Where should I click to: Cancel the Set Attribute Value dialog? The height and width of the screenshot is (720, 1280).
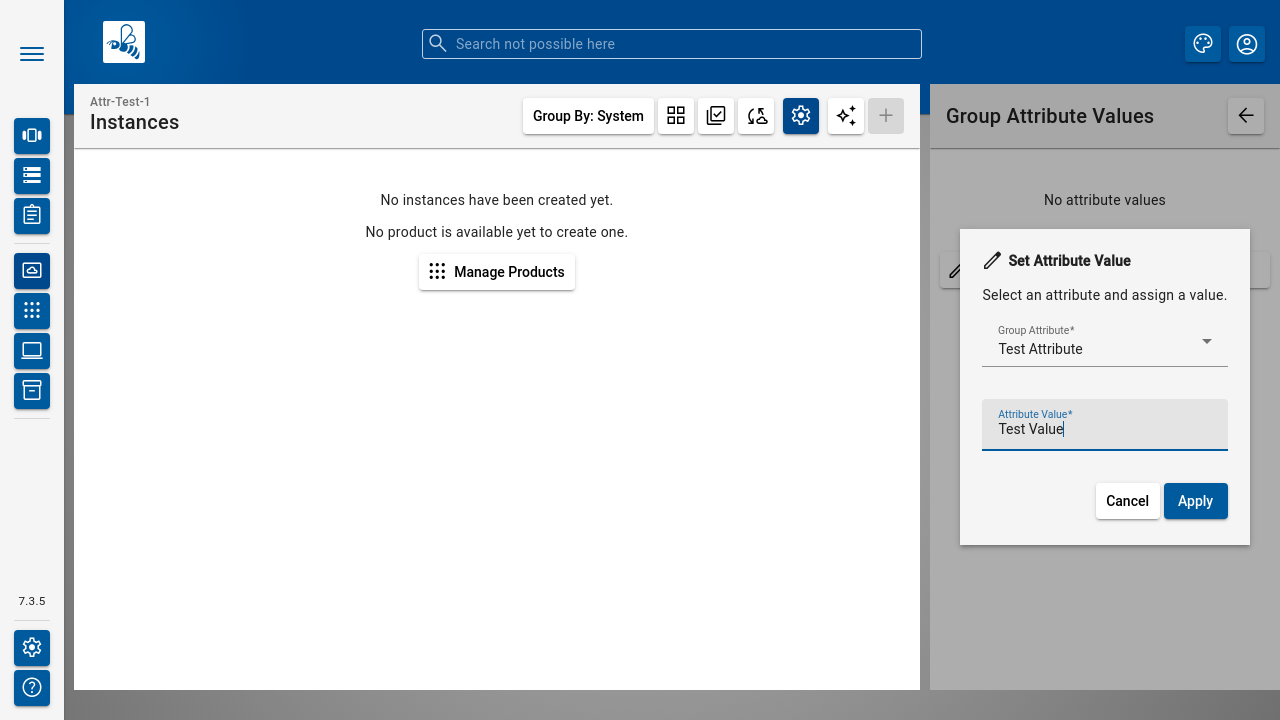pyautogui.click(x=1128, y=501)
